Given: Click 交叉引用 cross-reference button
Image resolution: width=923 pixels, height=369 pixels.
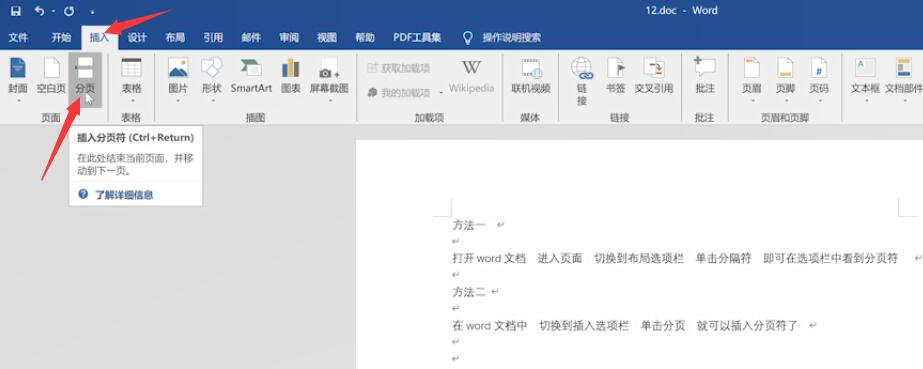Looking at the screenshot, I should [654, 76].
